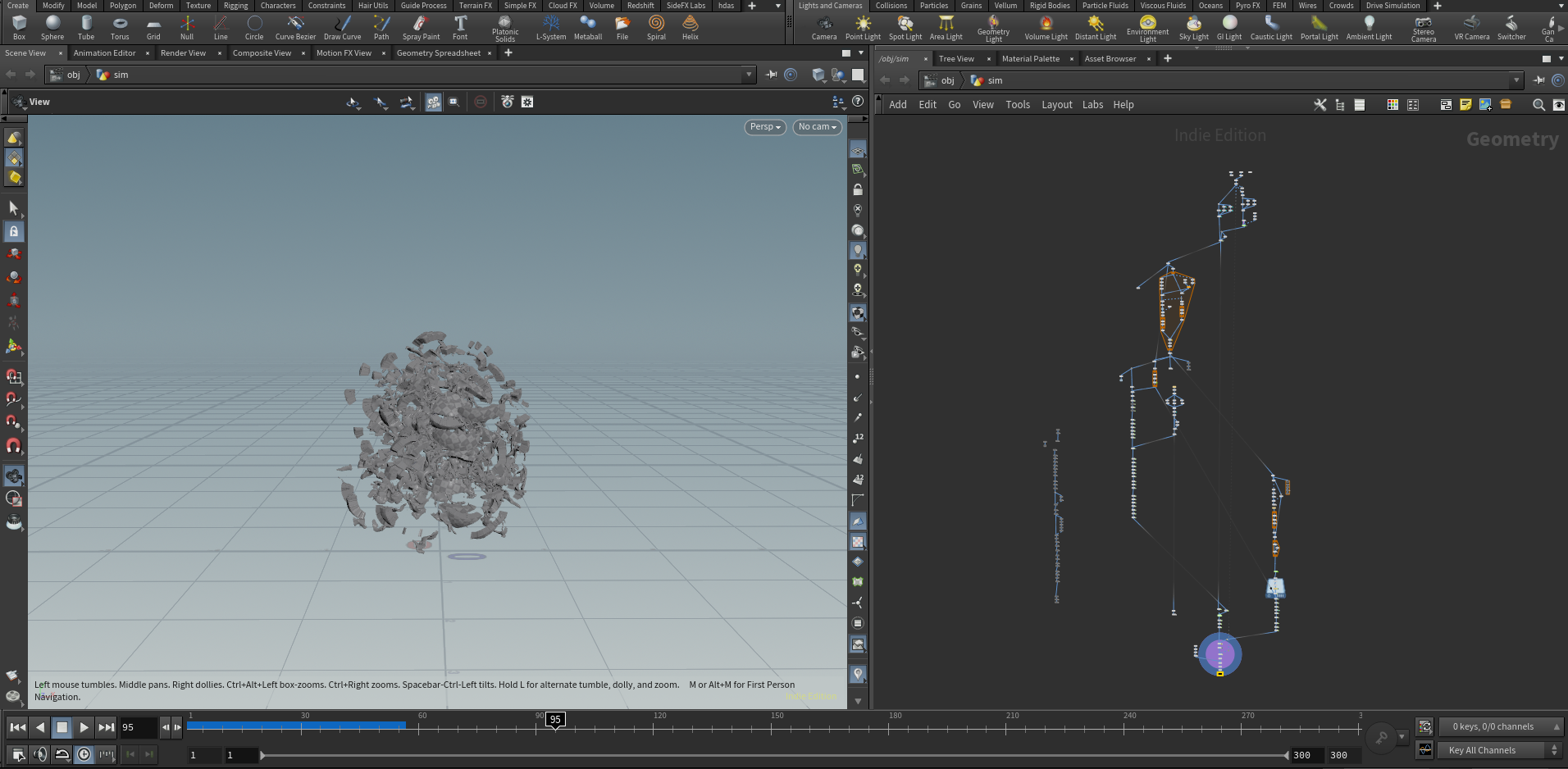Toggle pin on network editor path bar
Screen dimensions: 1568x769
tap(1538, 80)
